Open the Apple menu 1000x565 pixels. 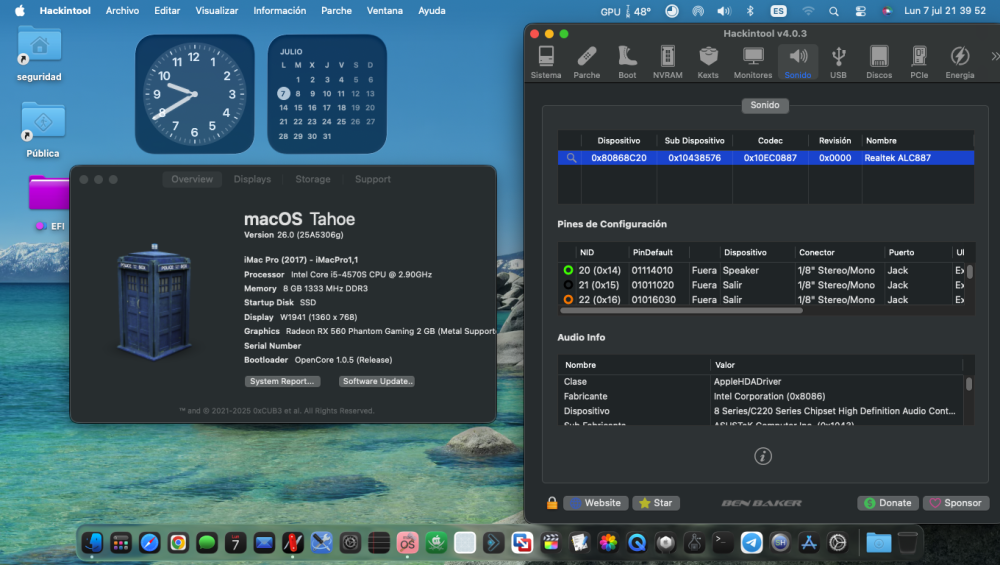coord(20,11)
